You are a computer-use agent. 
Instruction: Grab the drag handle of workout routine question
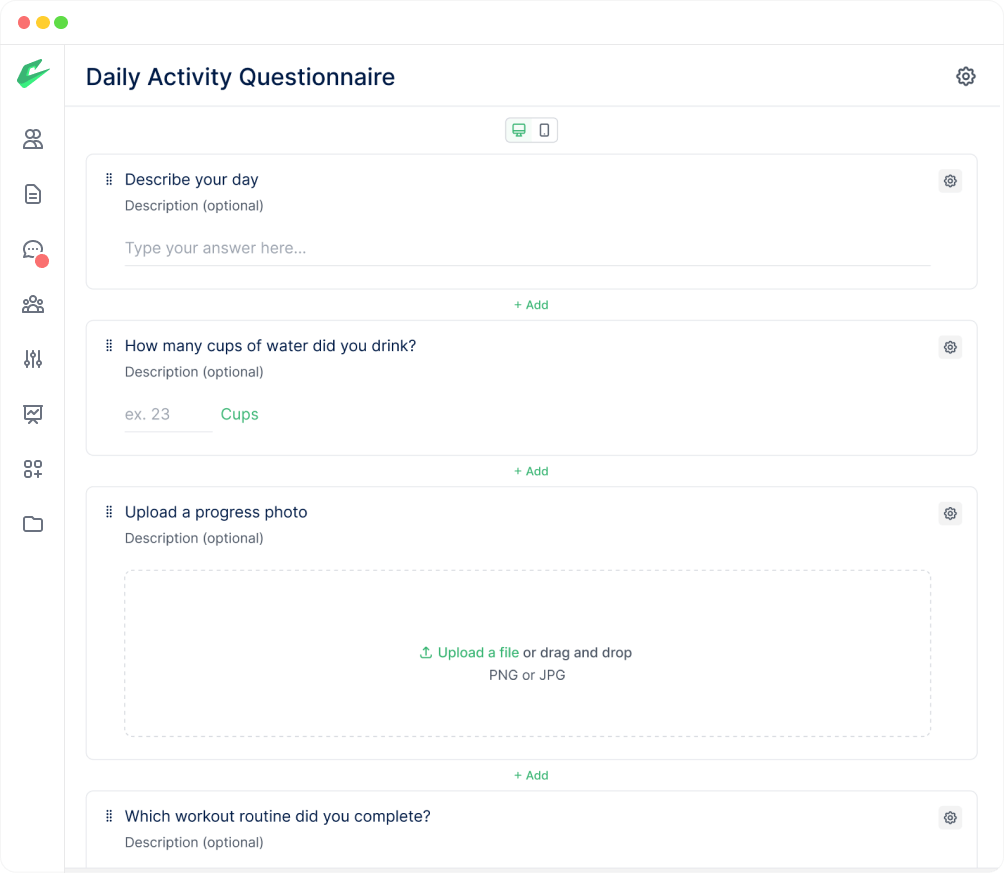click(x=109, y=816)
